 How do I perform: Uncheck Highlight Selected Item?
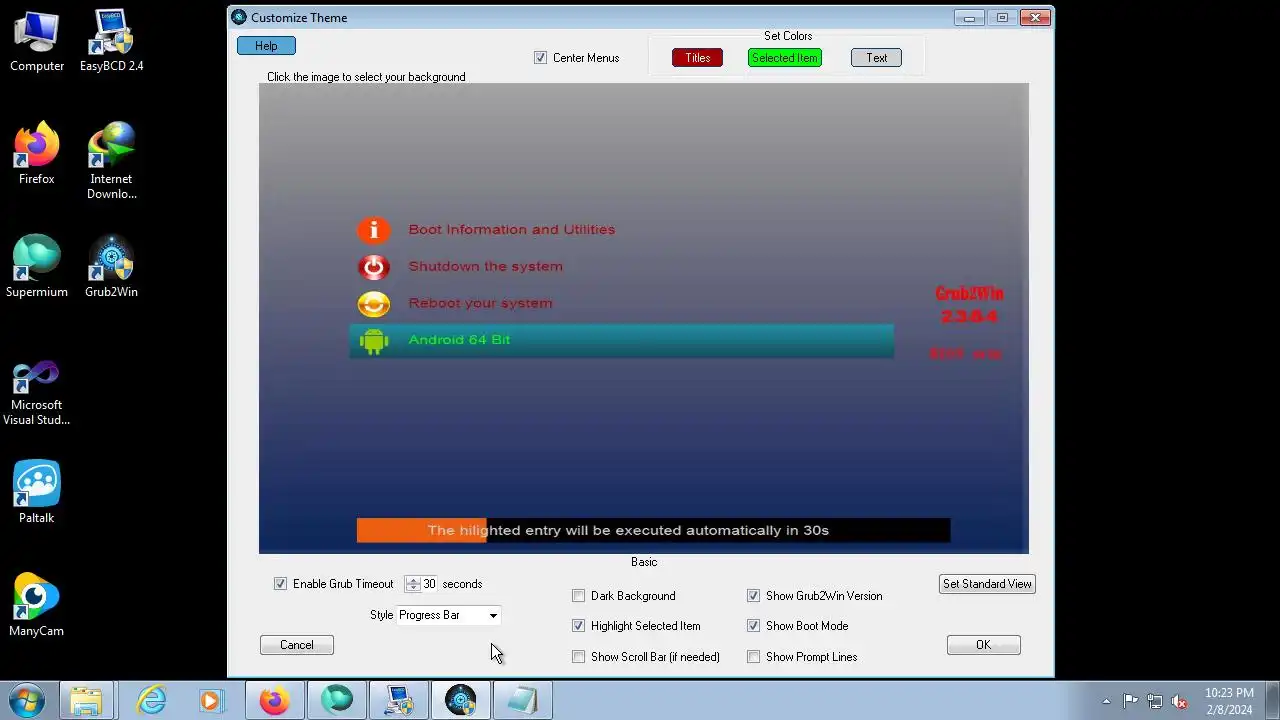578,626
